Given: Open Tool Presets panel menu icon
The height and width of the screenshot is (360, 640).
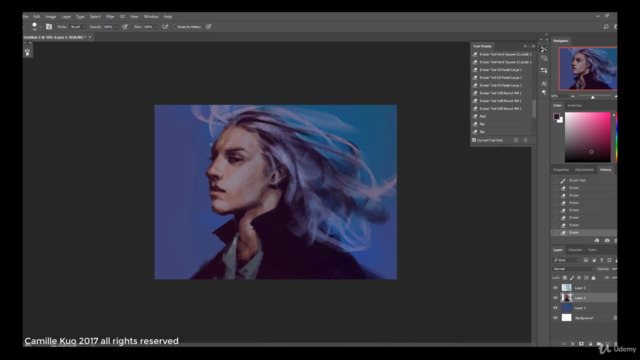Looking at the screenshot, I should coord(533,46).
